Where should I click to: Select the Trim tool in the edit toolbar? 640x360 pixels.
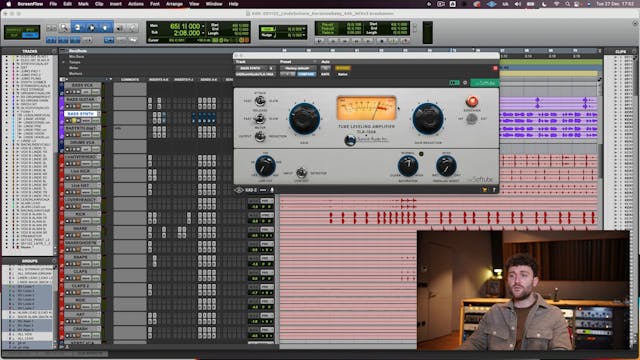click(x=78, y=28)
